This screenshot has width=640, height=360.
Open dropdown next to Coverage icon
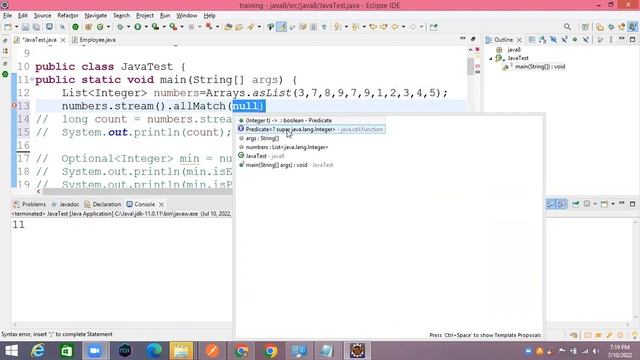(164, 27)
